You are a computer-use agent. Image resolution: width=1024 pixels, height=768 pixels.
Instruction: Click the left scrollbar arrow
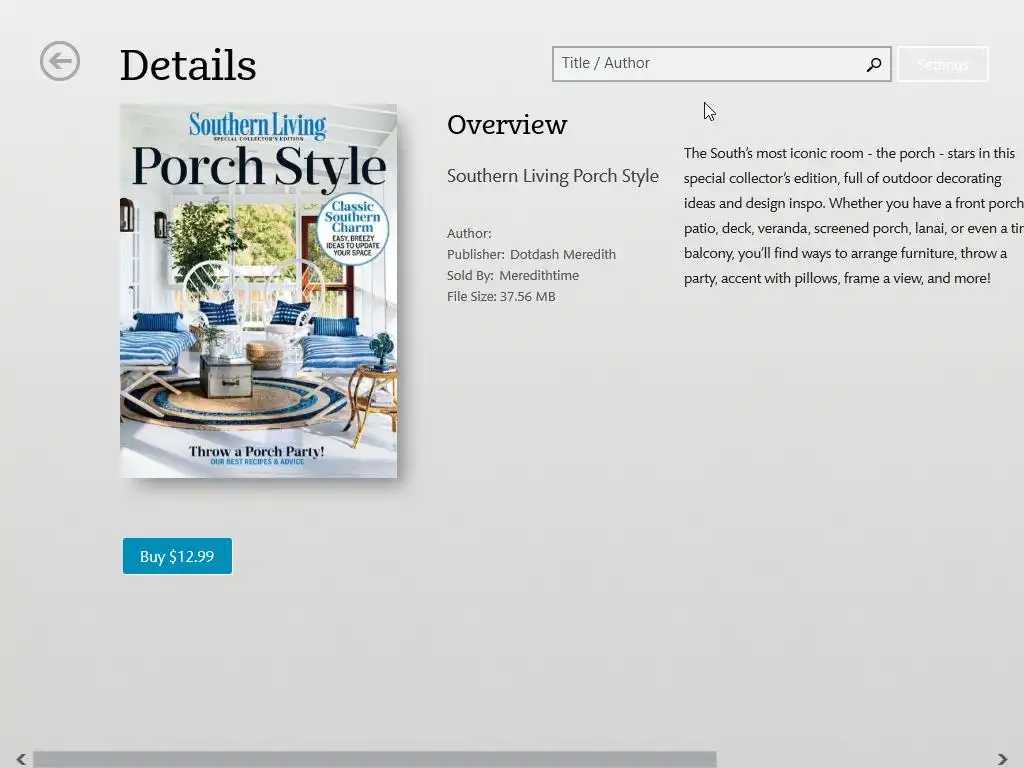[21, 759]
